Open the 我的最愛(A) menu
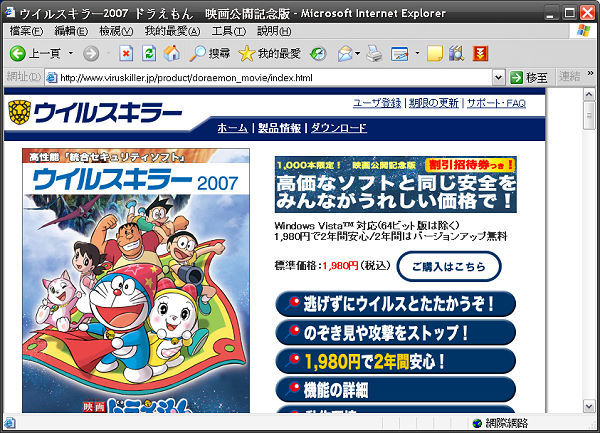Screen dimensions: 600x433 (x=172, y=31)
